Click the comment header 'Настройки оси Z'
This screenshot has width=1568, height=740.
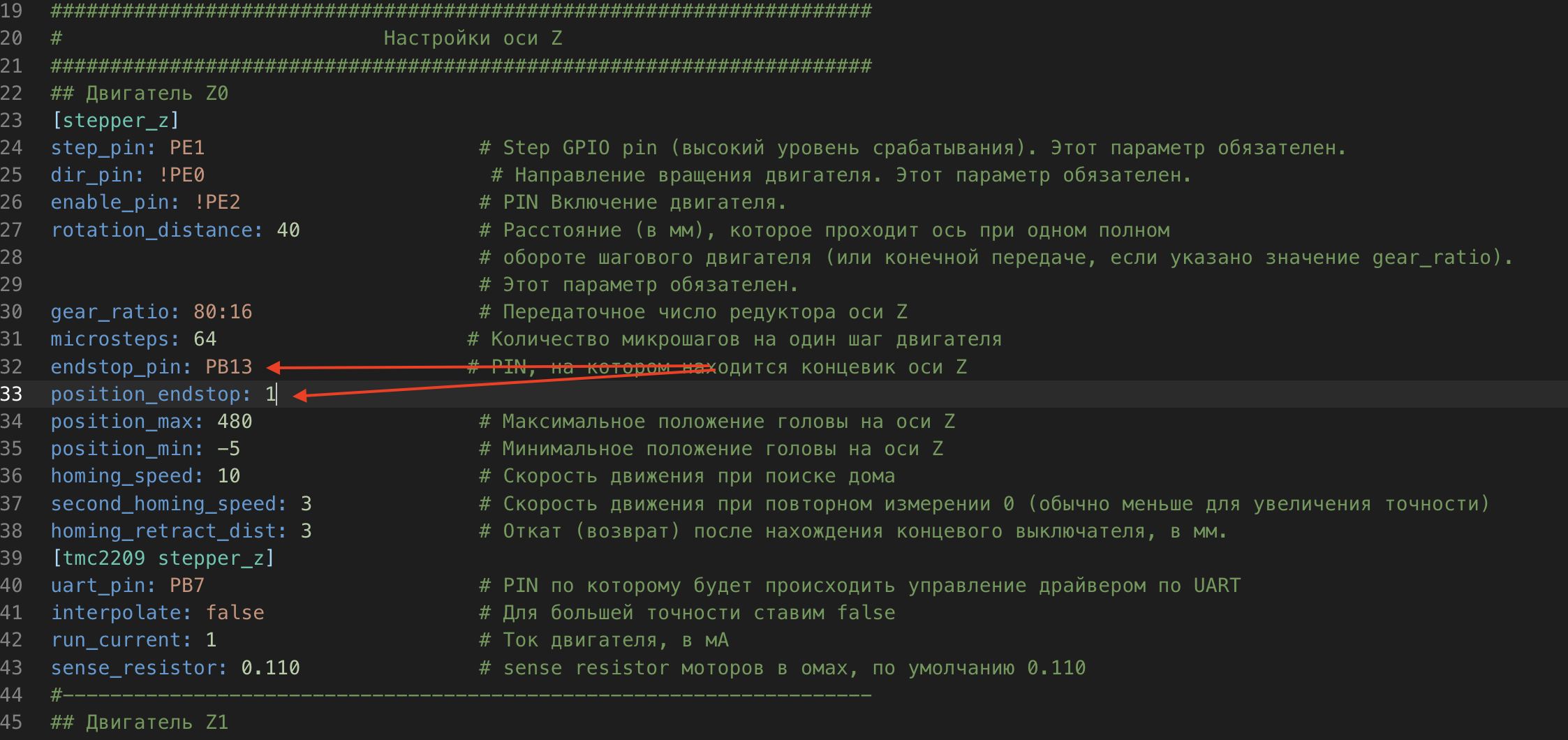[x=473, y=38]
